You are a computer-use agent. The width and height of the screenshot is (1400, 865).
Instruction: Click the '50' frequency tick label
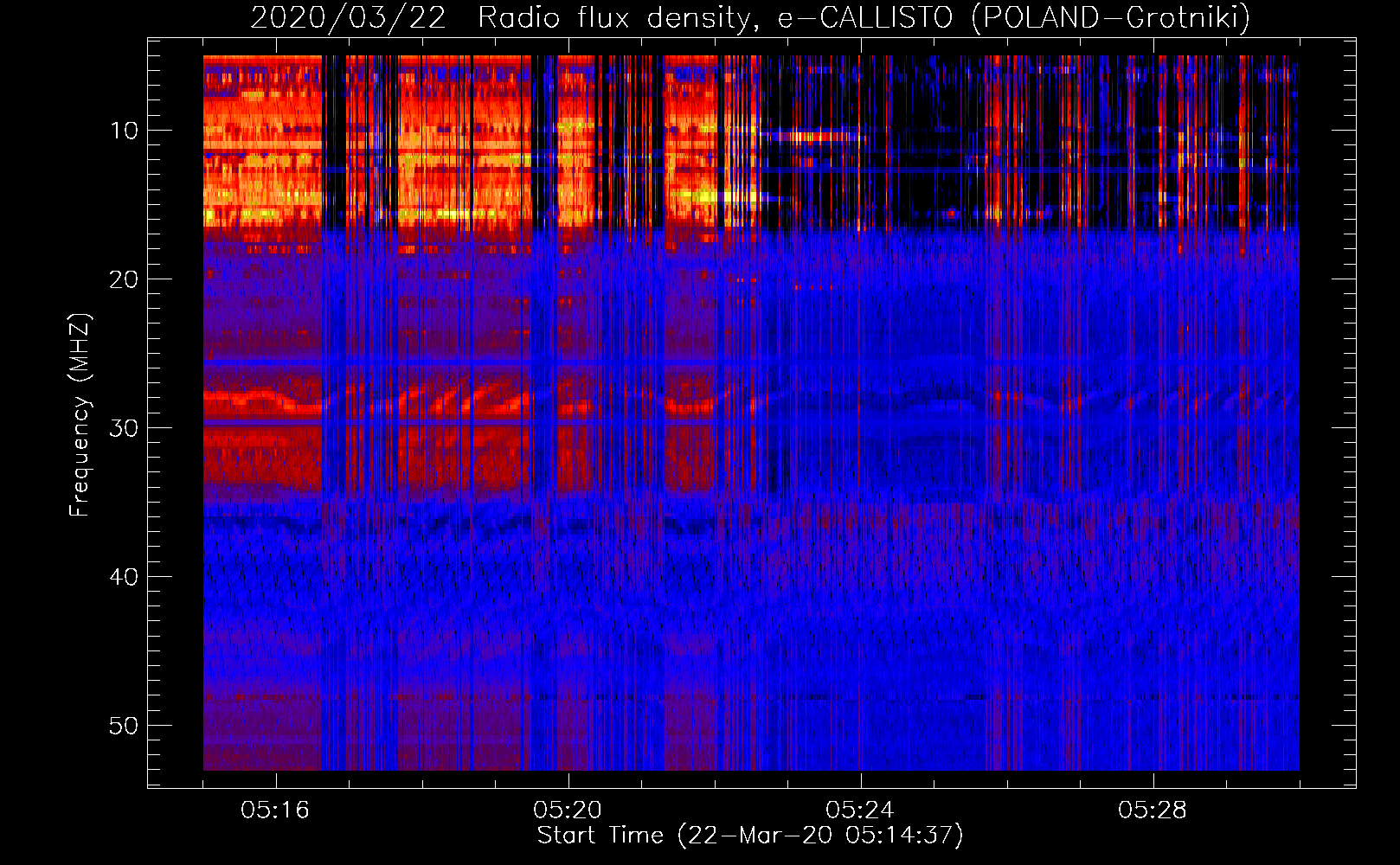[125, 726]
